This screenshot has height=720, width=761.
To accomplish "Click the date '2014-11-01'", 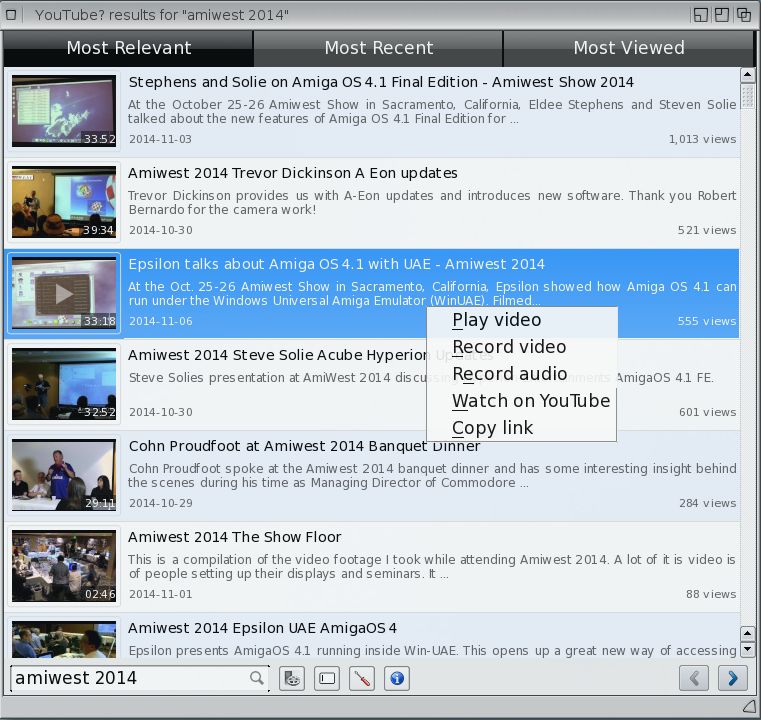I will [160, 594].
